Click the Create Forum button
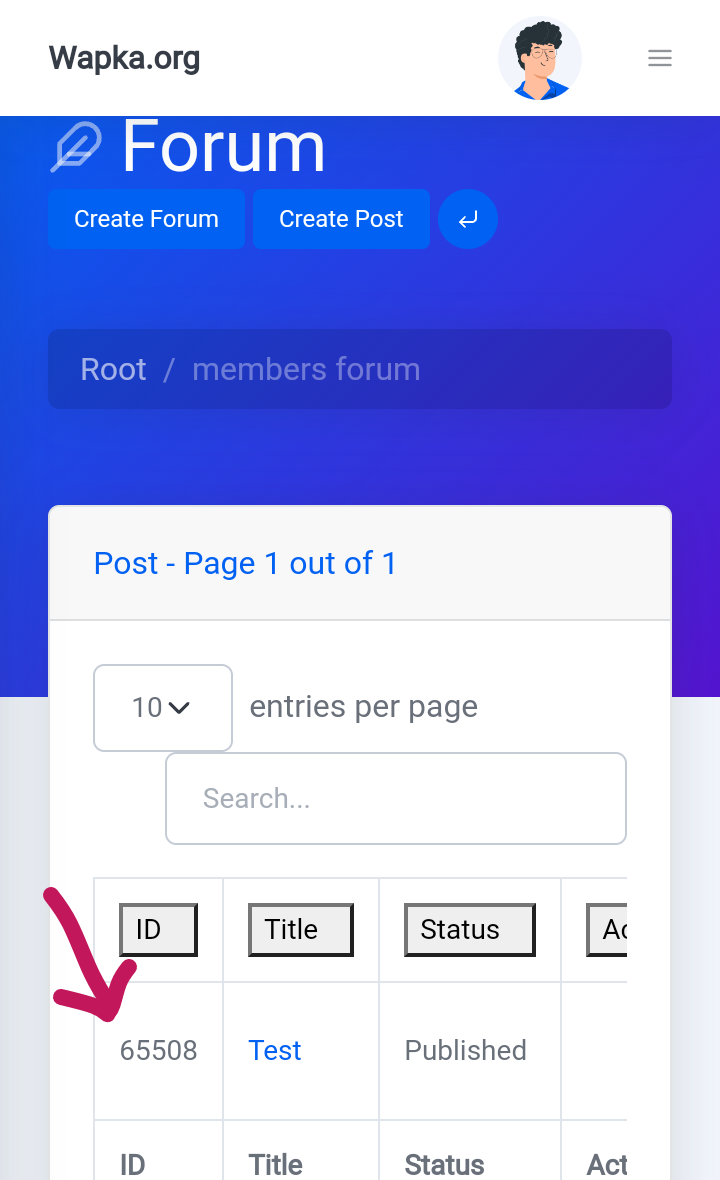 [x=146, y=219]
